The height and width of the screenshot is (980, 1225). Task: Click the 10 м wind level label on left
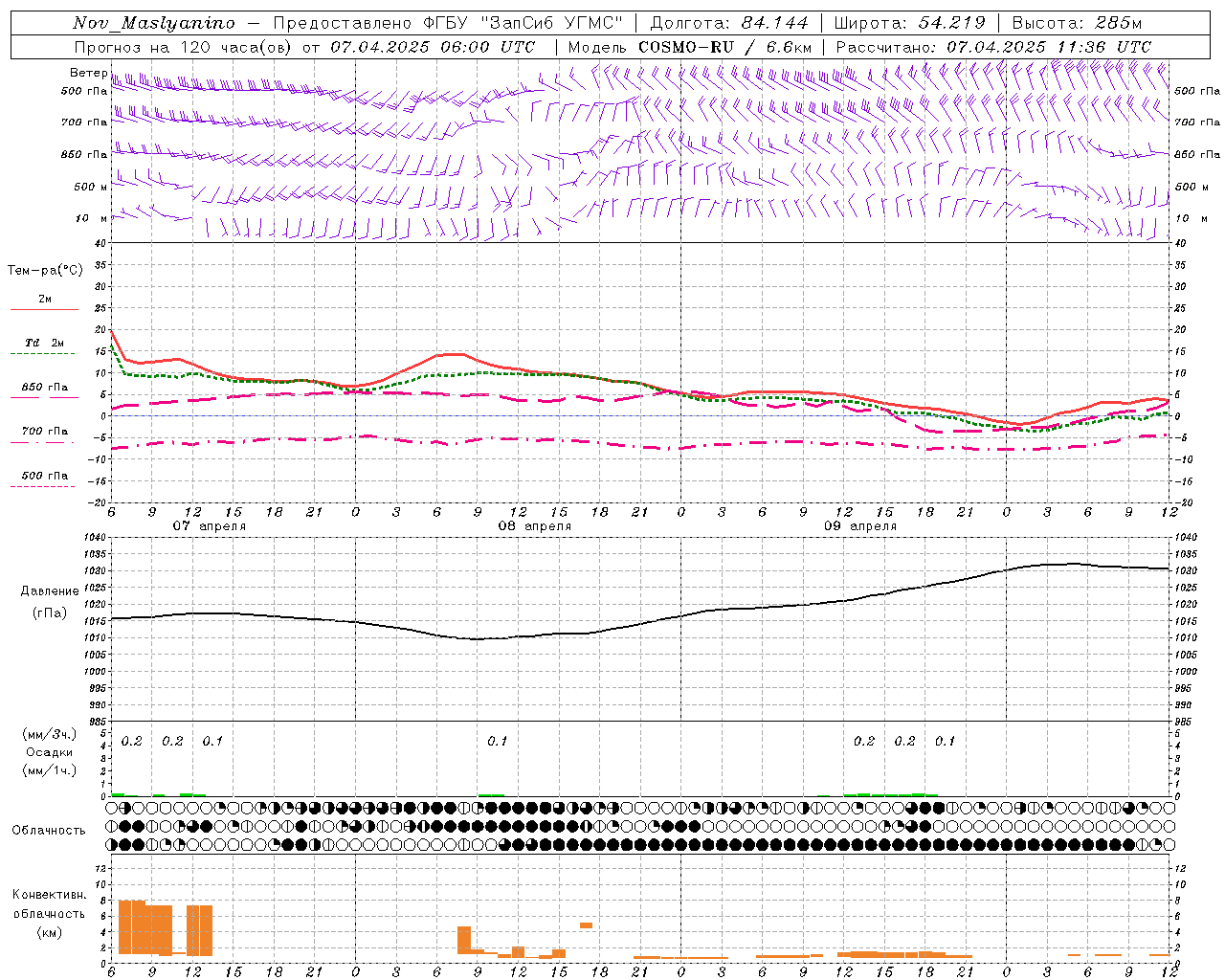(x=92, y=218)
